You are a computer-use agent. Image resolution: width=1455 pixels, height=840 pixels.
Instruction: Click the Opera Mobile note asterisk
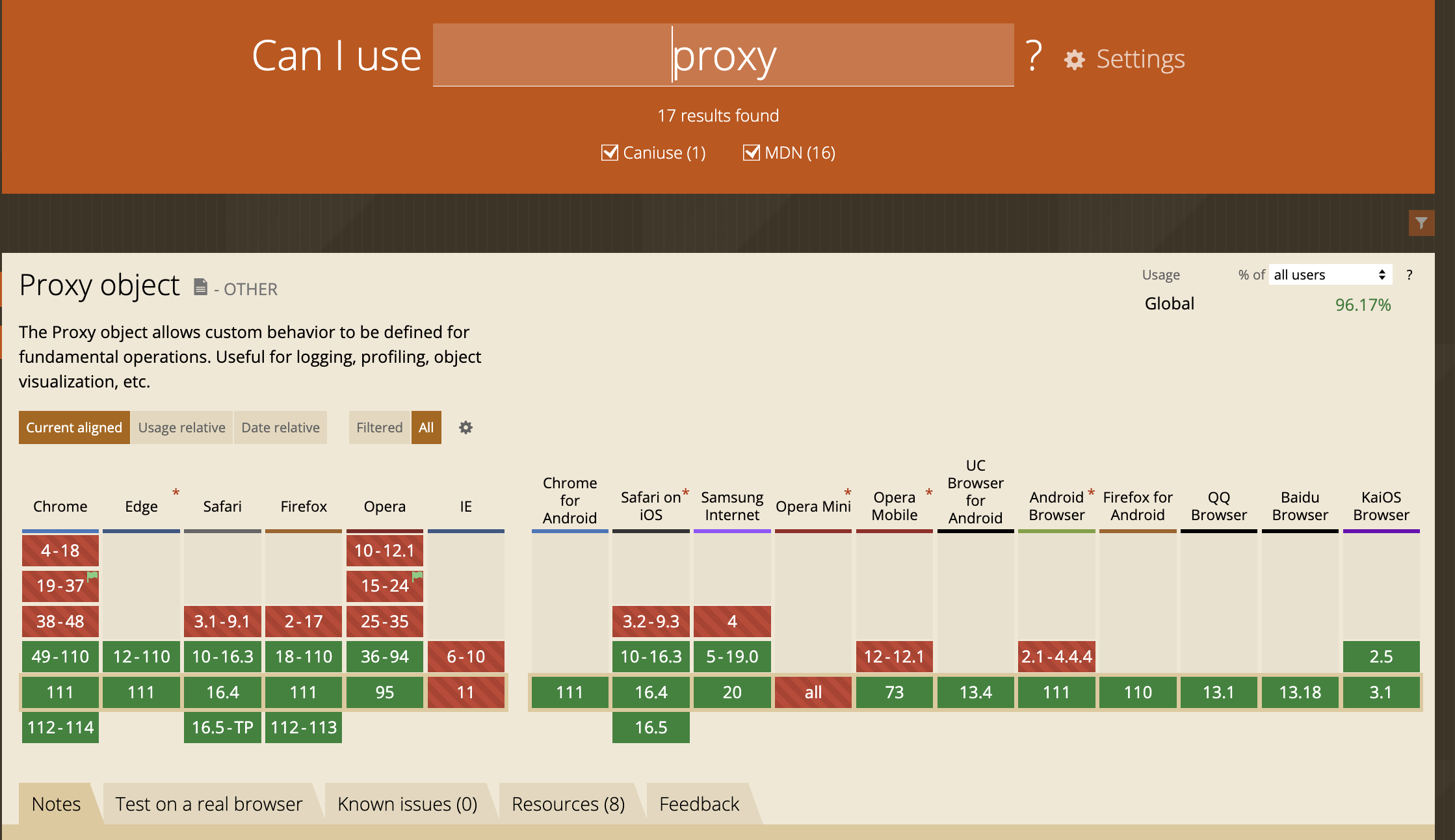pos(929,493)
